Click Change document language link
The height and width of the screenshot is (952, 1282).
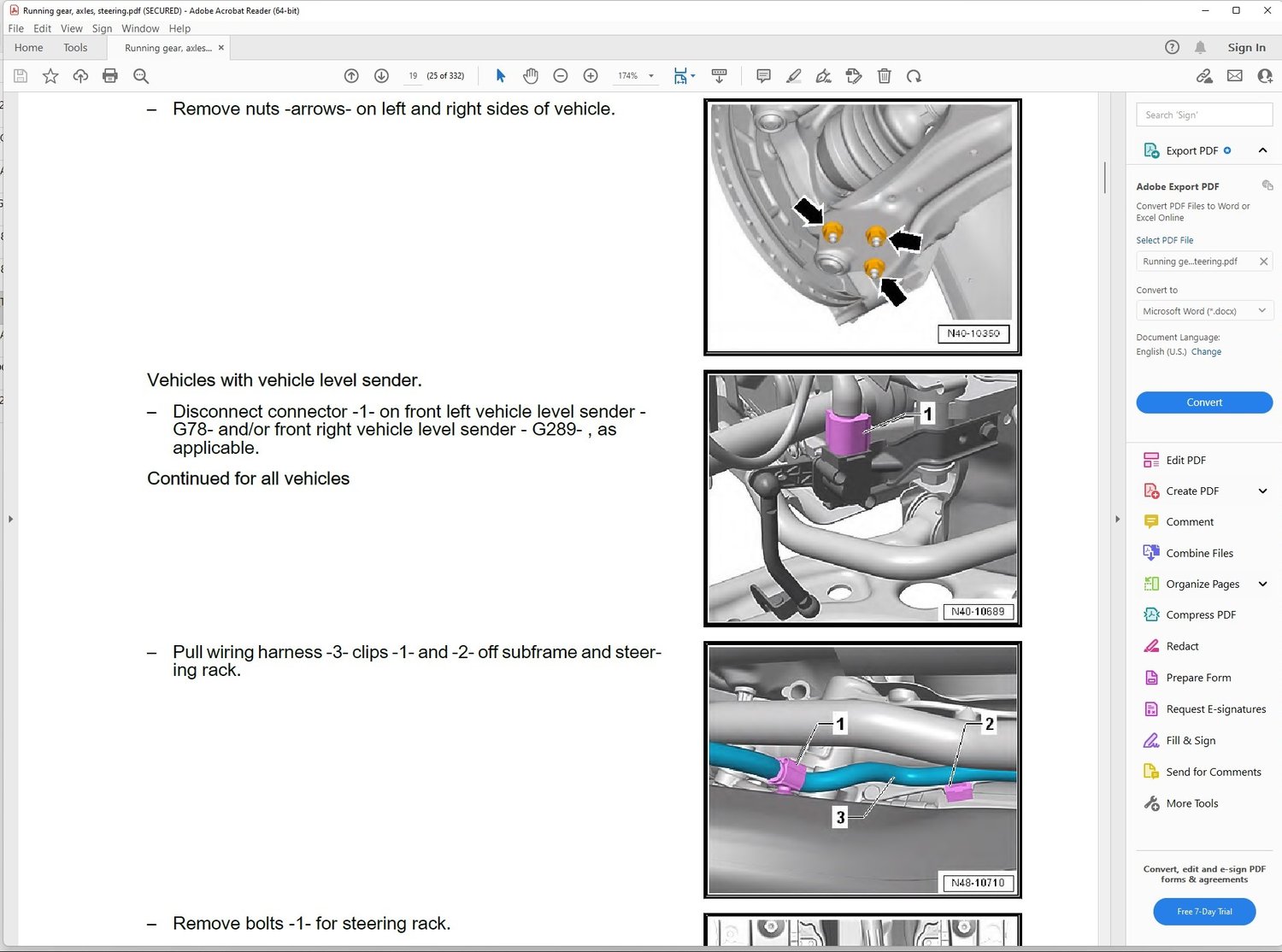point(1206,352)
